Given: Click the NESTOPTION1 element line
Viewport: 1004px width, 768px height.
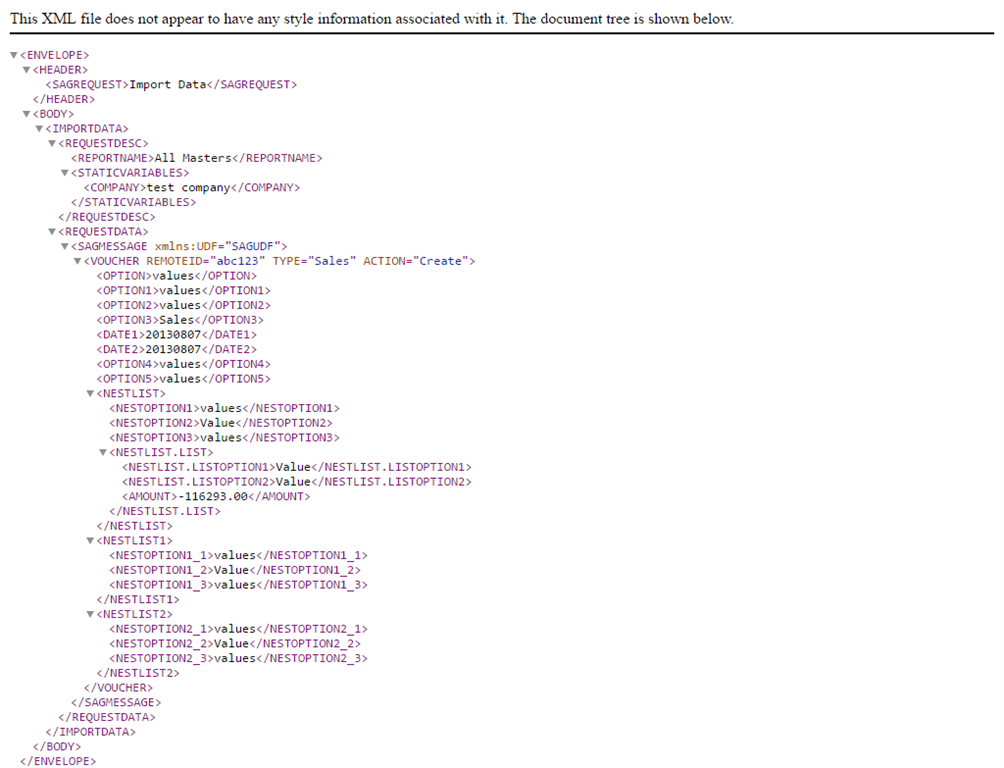Looking at the screenshot, I should [x=225, y=409].
